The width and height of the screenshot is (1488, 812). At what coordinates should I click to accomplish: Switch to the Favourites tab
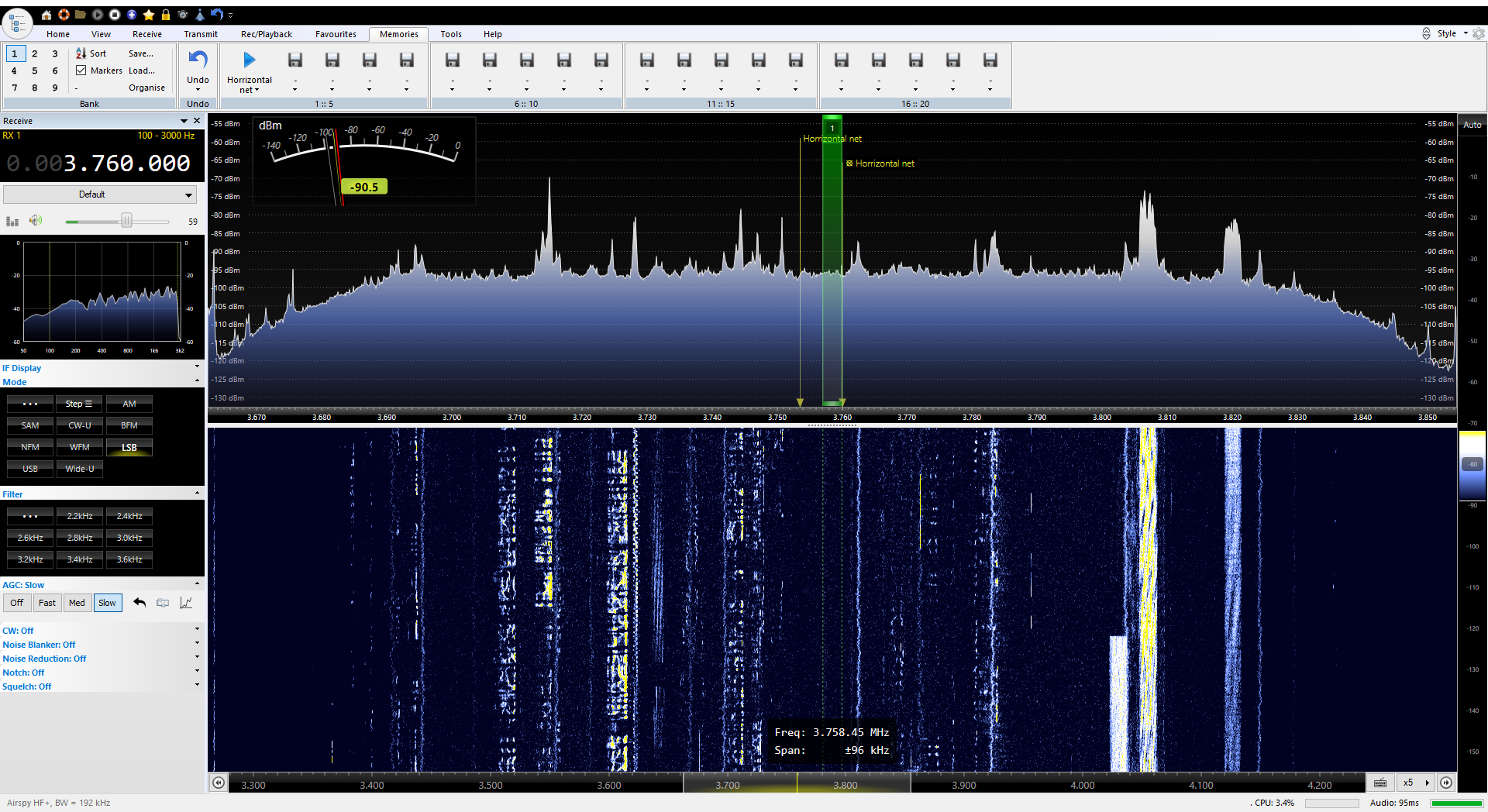coord(336,34)
